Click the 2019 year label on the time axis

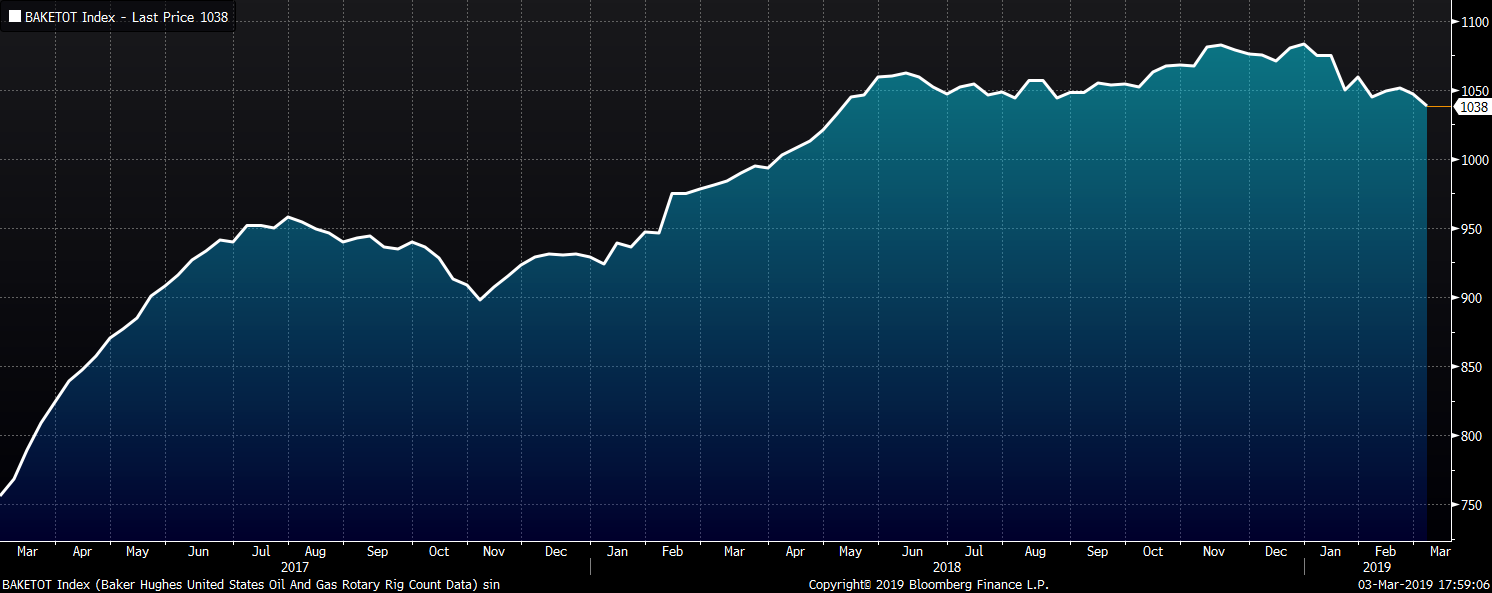[1377, 567]
